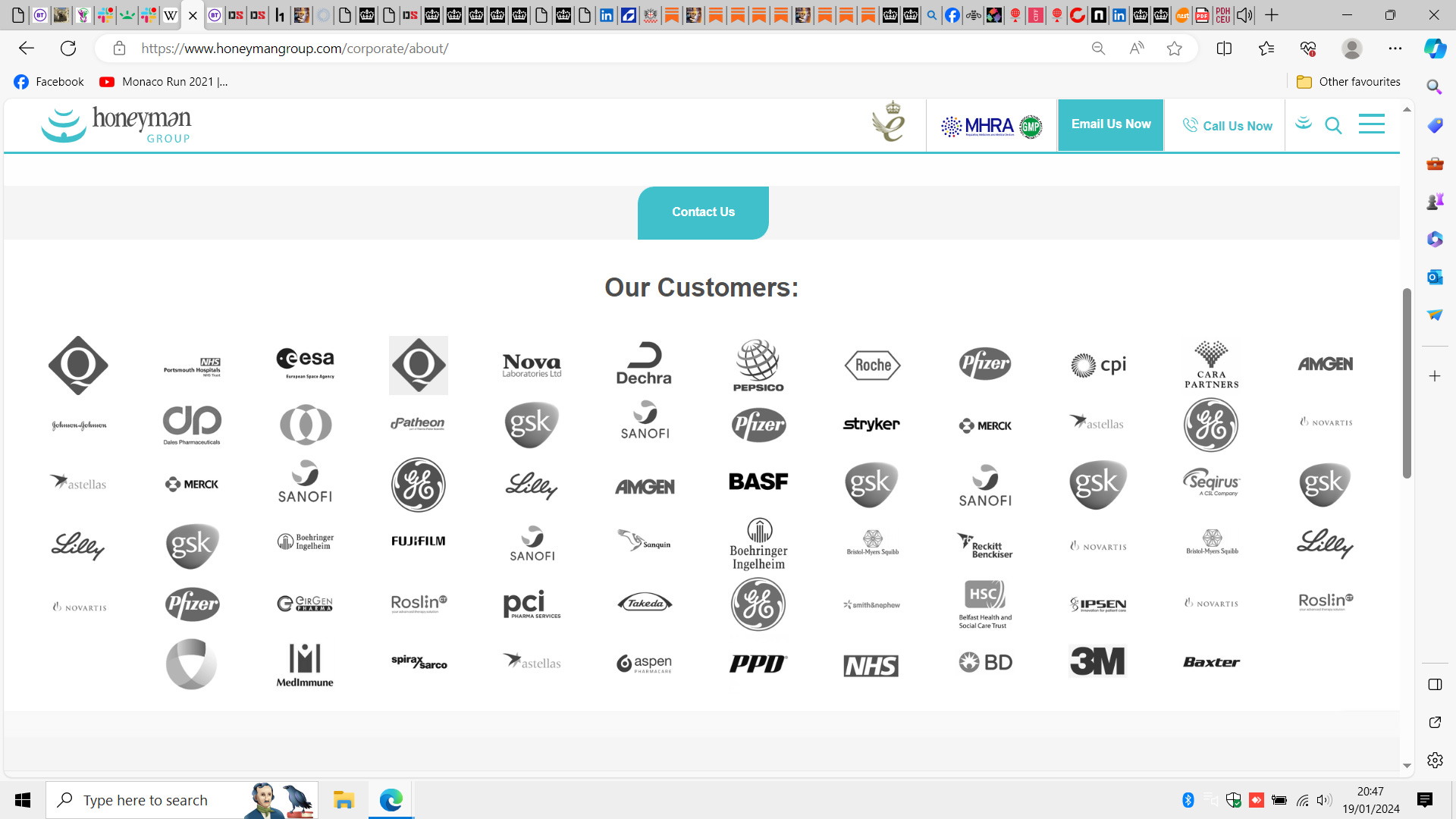This screenshot has height=819, width=1456.
Task: Open sidebar Outlook icon
Action: (1434, 277)
